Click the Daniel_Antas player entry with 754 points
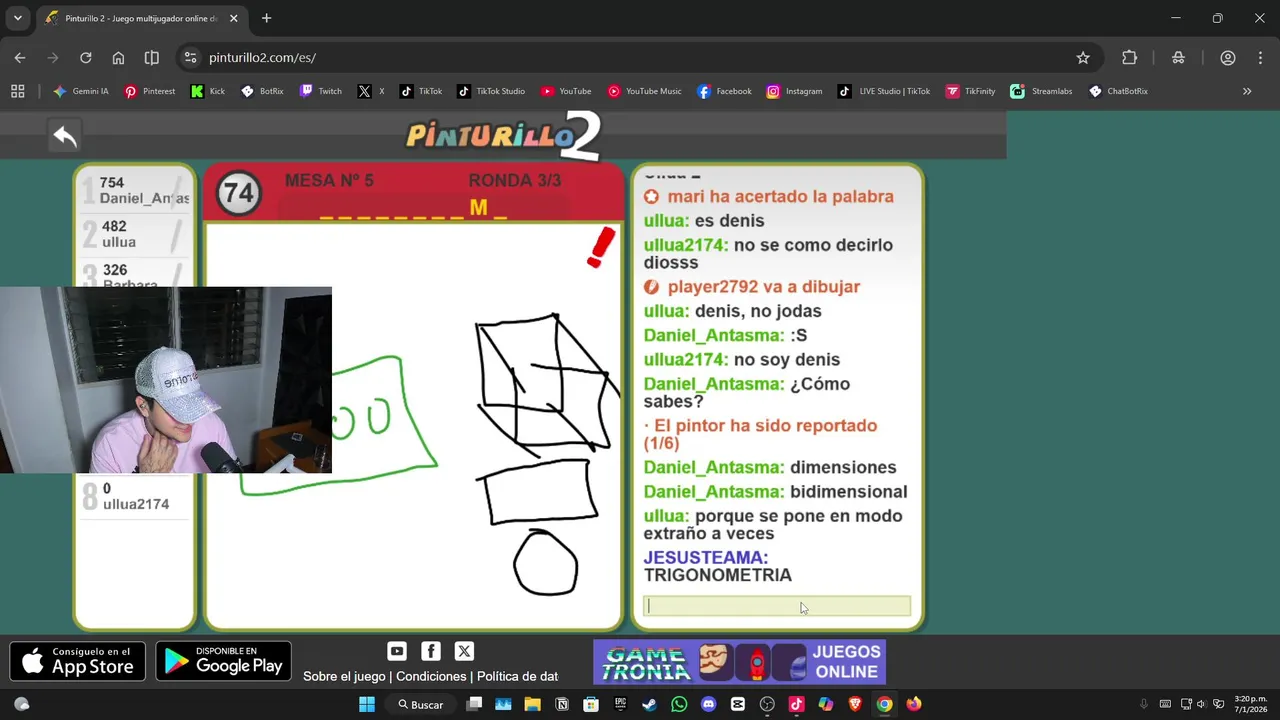Viewport: 1280px width, 720px height. coord(134,190)
